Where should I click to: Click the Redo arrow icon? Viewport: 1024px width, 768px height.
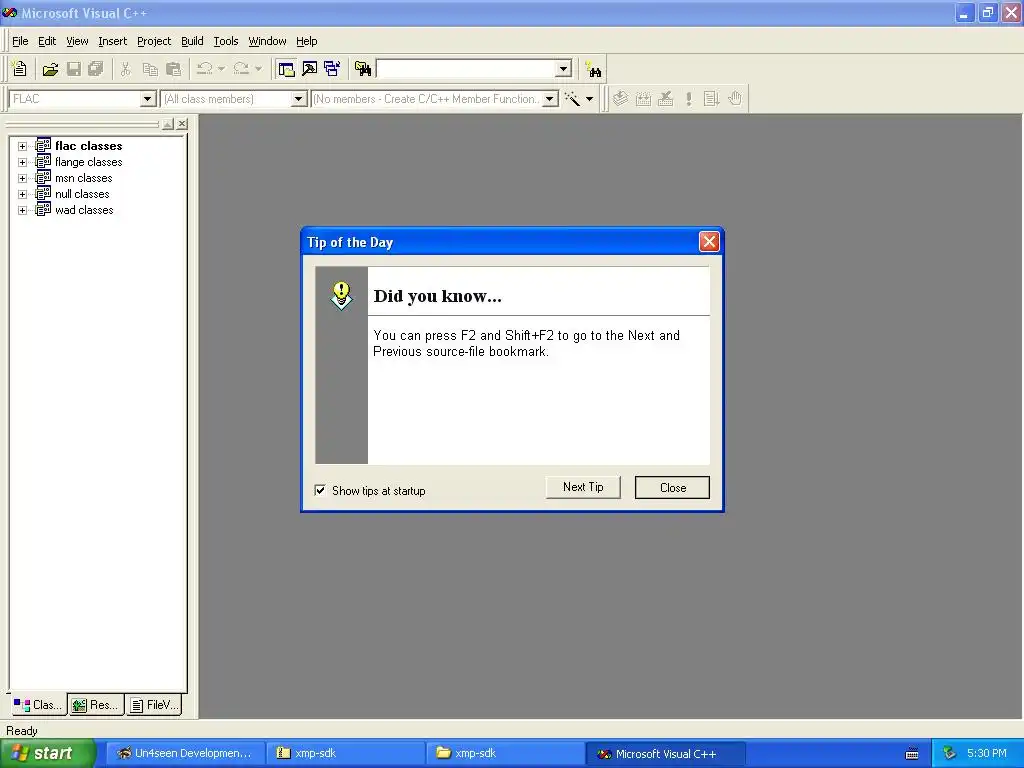[x=241, y=69]
